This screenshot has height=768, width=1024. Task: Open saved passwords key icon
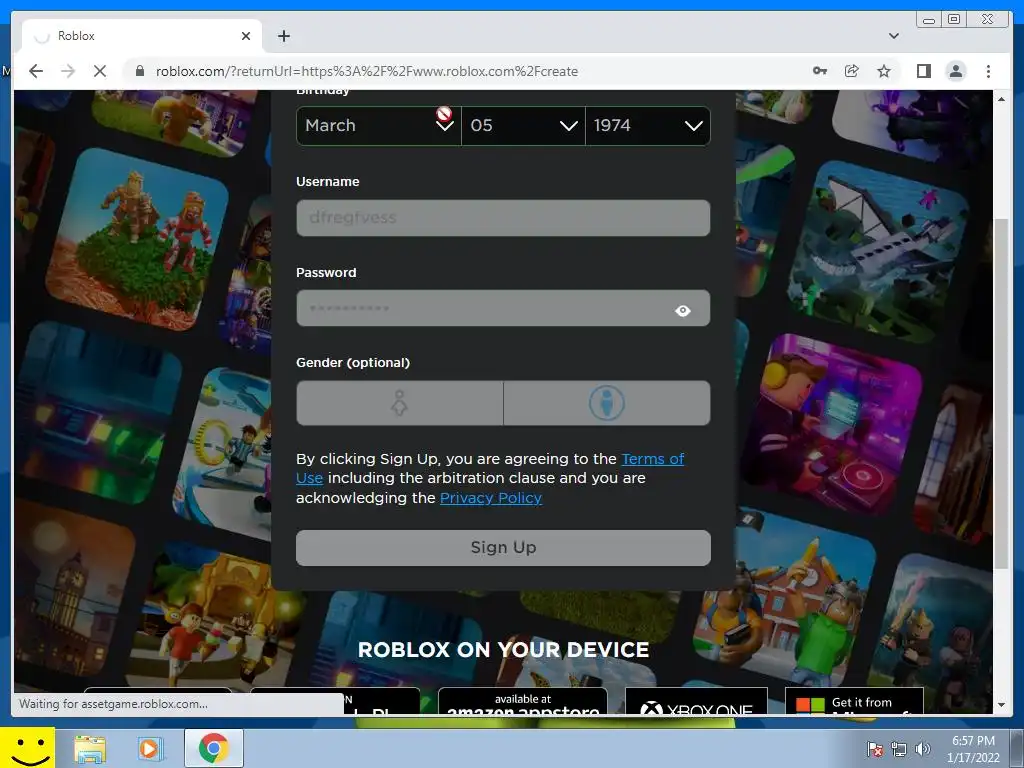[820, 71]
